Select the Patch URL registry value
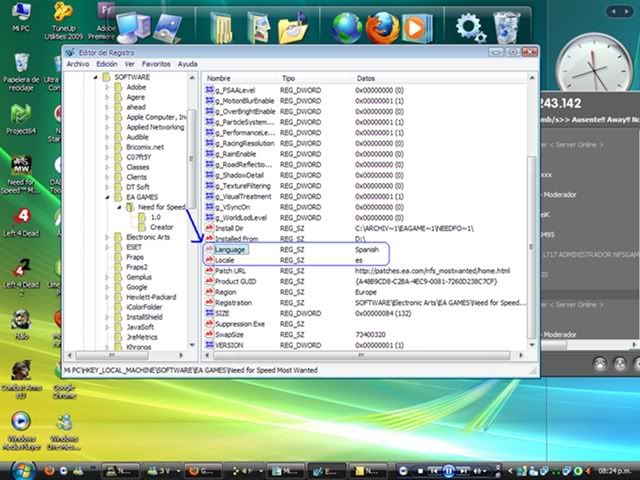The image size is (640, 480). pos(230,271)
